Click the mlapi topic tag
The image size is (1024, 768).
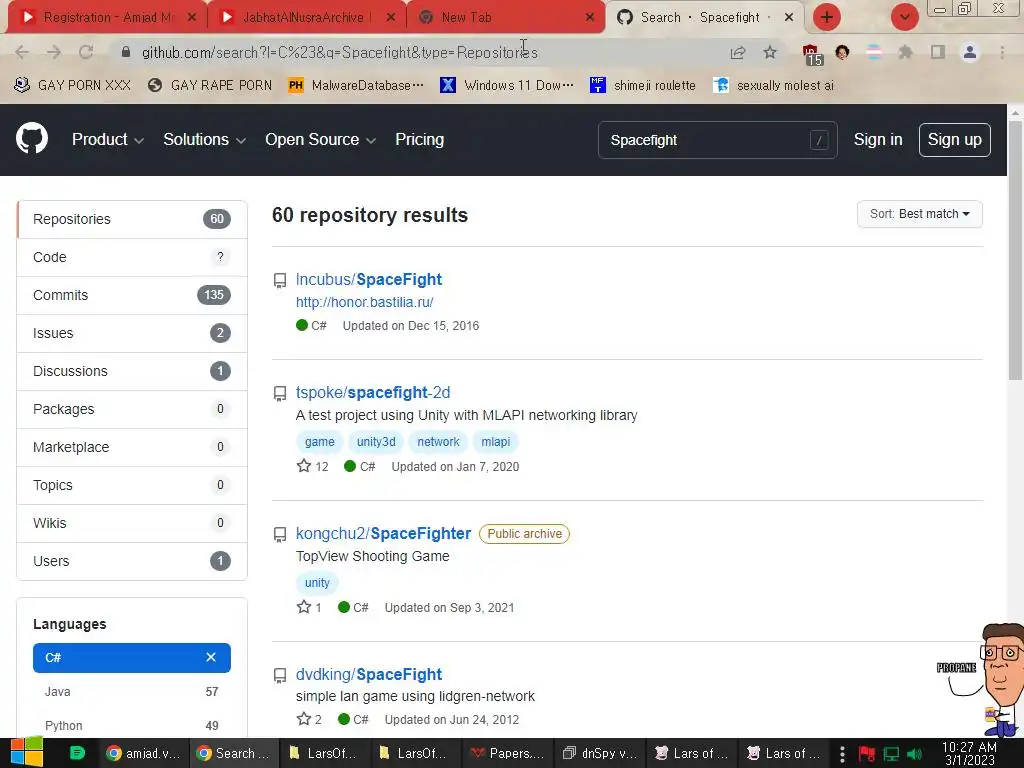495,441
